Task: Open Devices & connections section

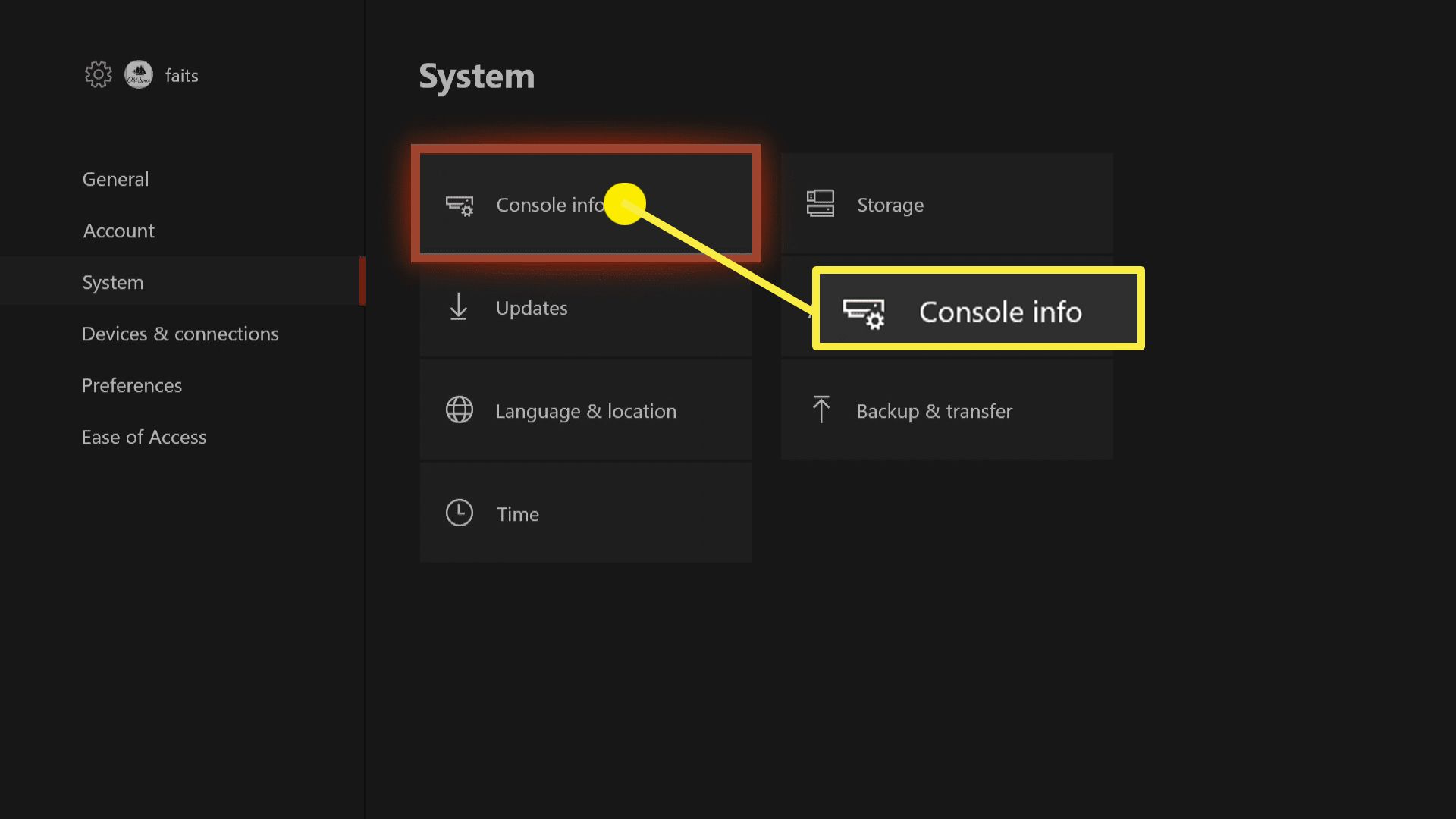Action: click(180, 333)
